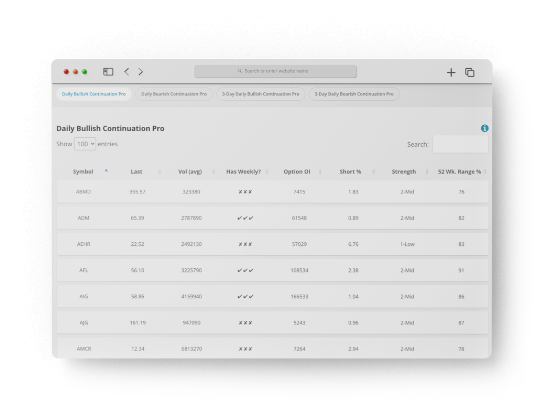This screenshot has height=402, width=534.
Task: Click the blue info icon
Action: (484, 128)
